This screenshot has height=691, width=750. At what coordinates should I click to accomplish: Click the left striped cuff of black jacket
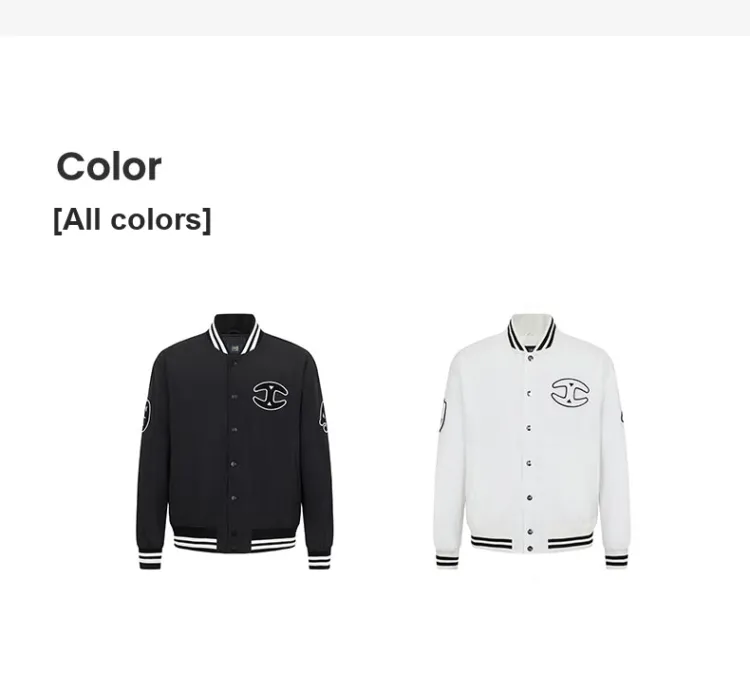pyautogui.click(x=149, y=560)
